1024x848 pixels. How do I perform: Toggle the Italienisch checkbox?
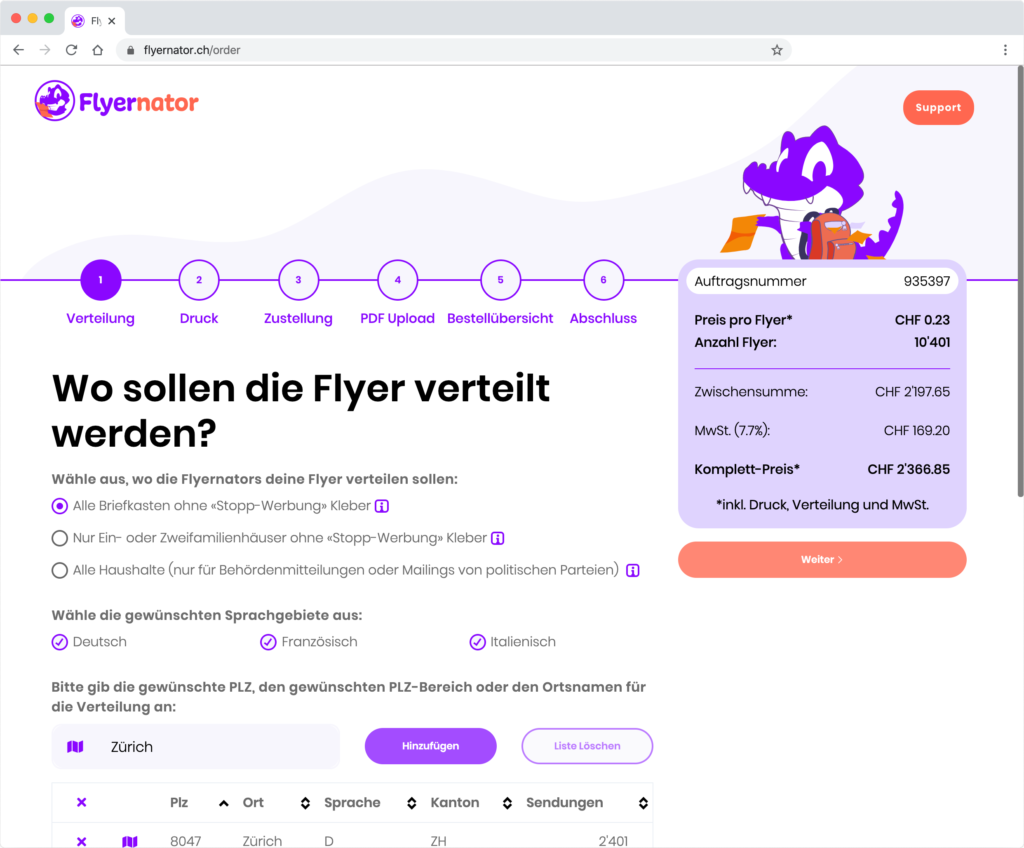click(x=477, y=642)
